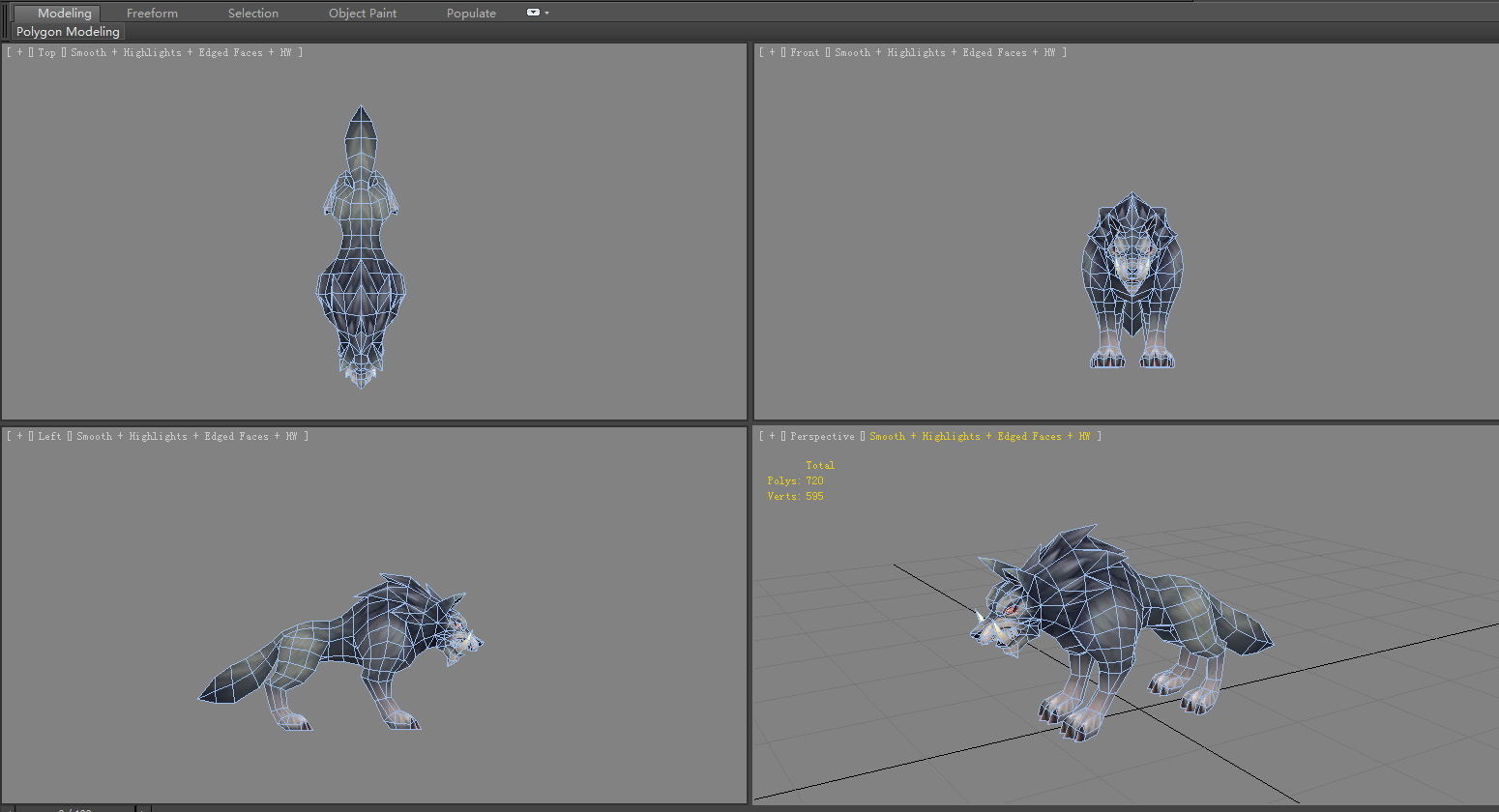Click the Perspective viewport name label

pyautogui.click(x=822, y=436)
